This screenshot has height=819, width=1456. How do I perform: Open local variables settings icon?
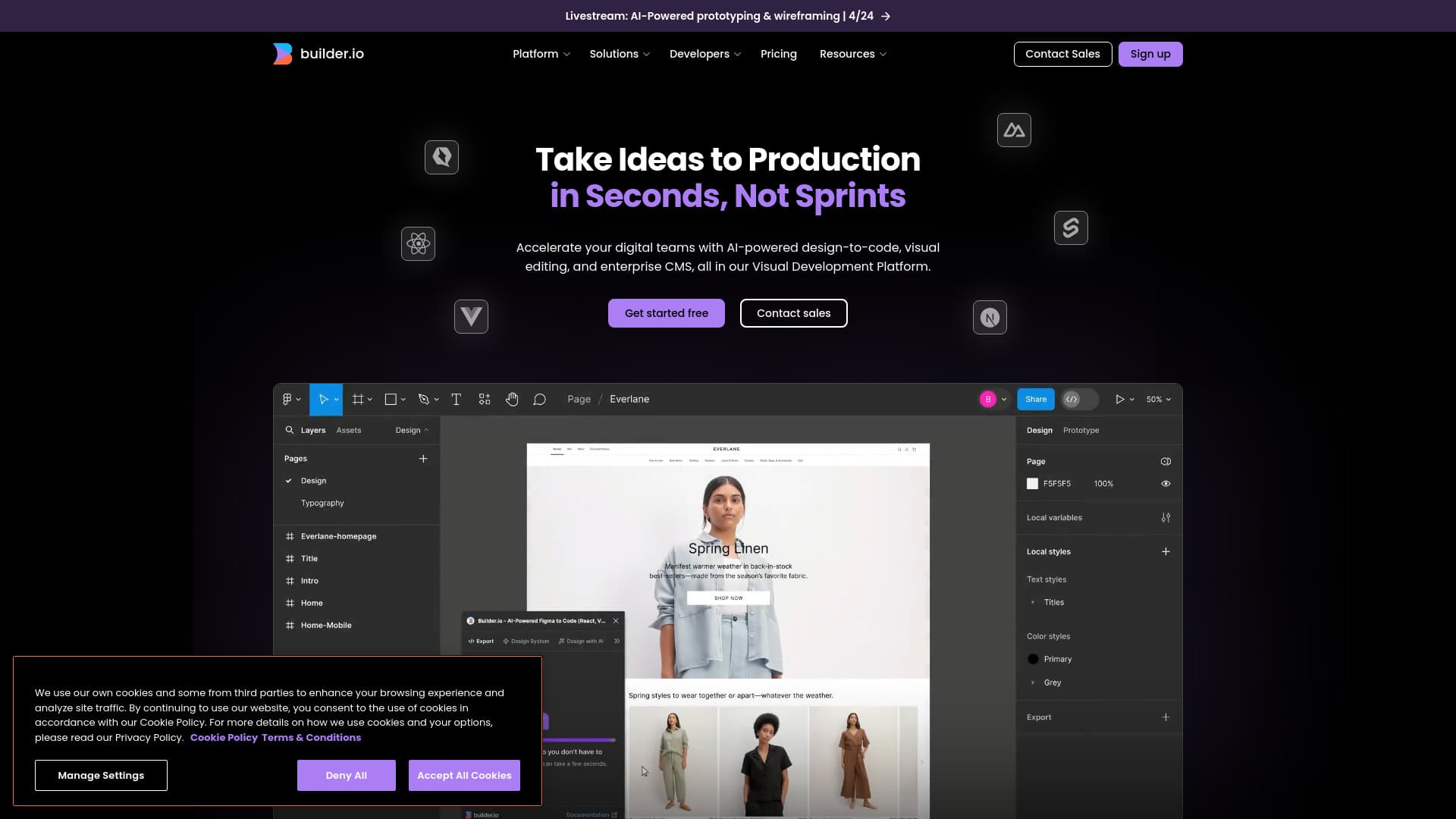(1166, 517)
